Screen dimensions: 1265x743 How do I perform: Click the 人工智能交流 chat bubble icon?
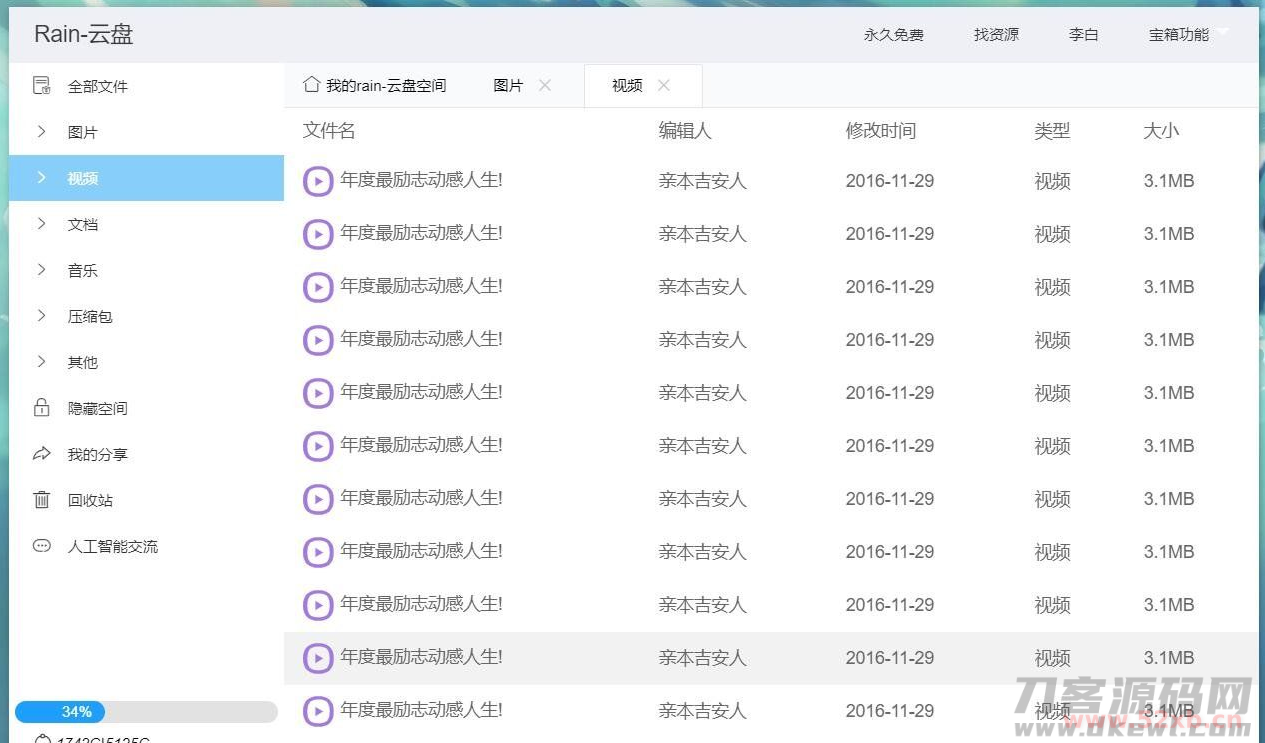41,546
